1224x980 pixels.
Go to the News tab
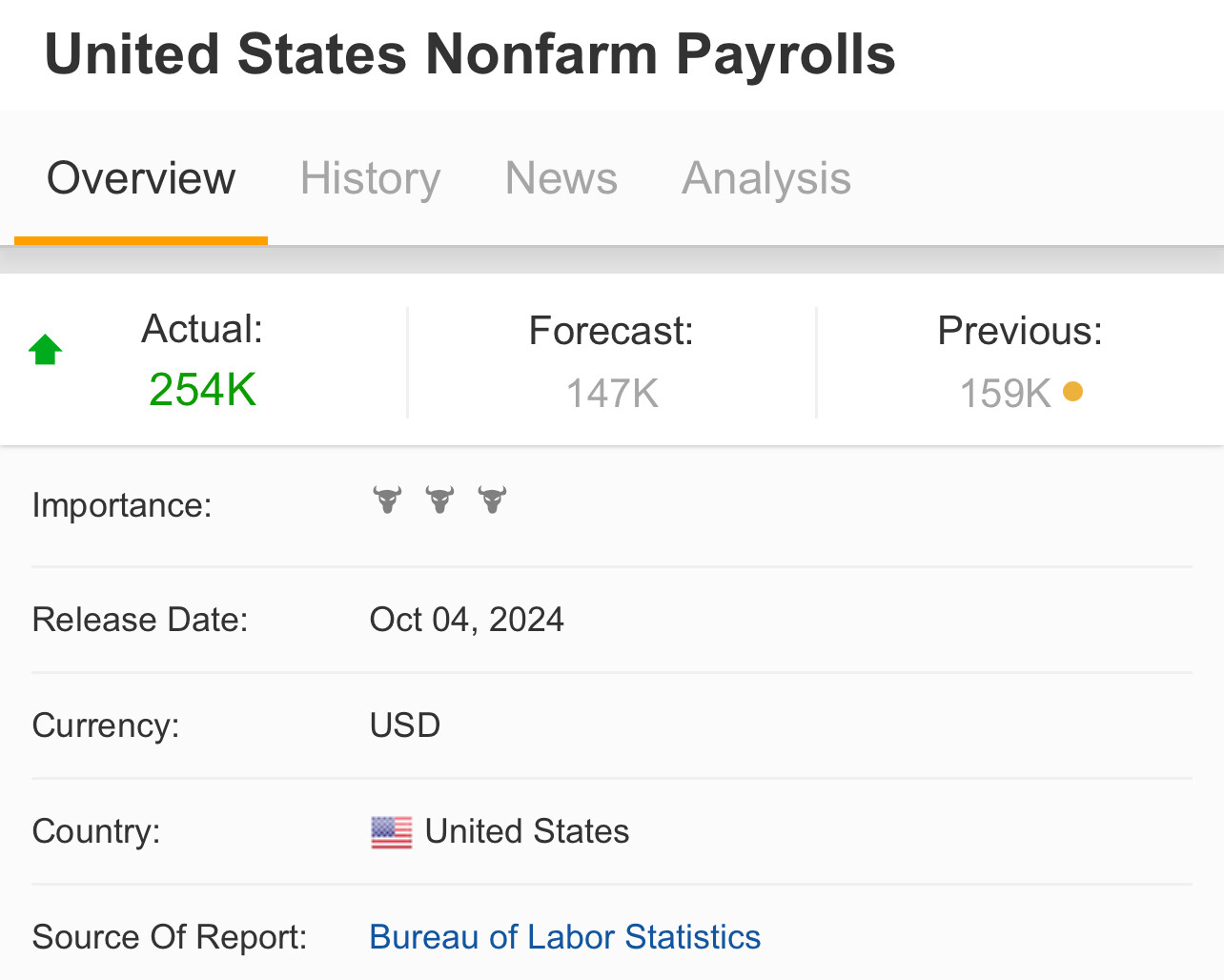click(x=561, y=178)
